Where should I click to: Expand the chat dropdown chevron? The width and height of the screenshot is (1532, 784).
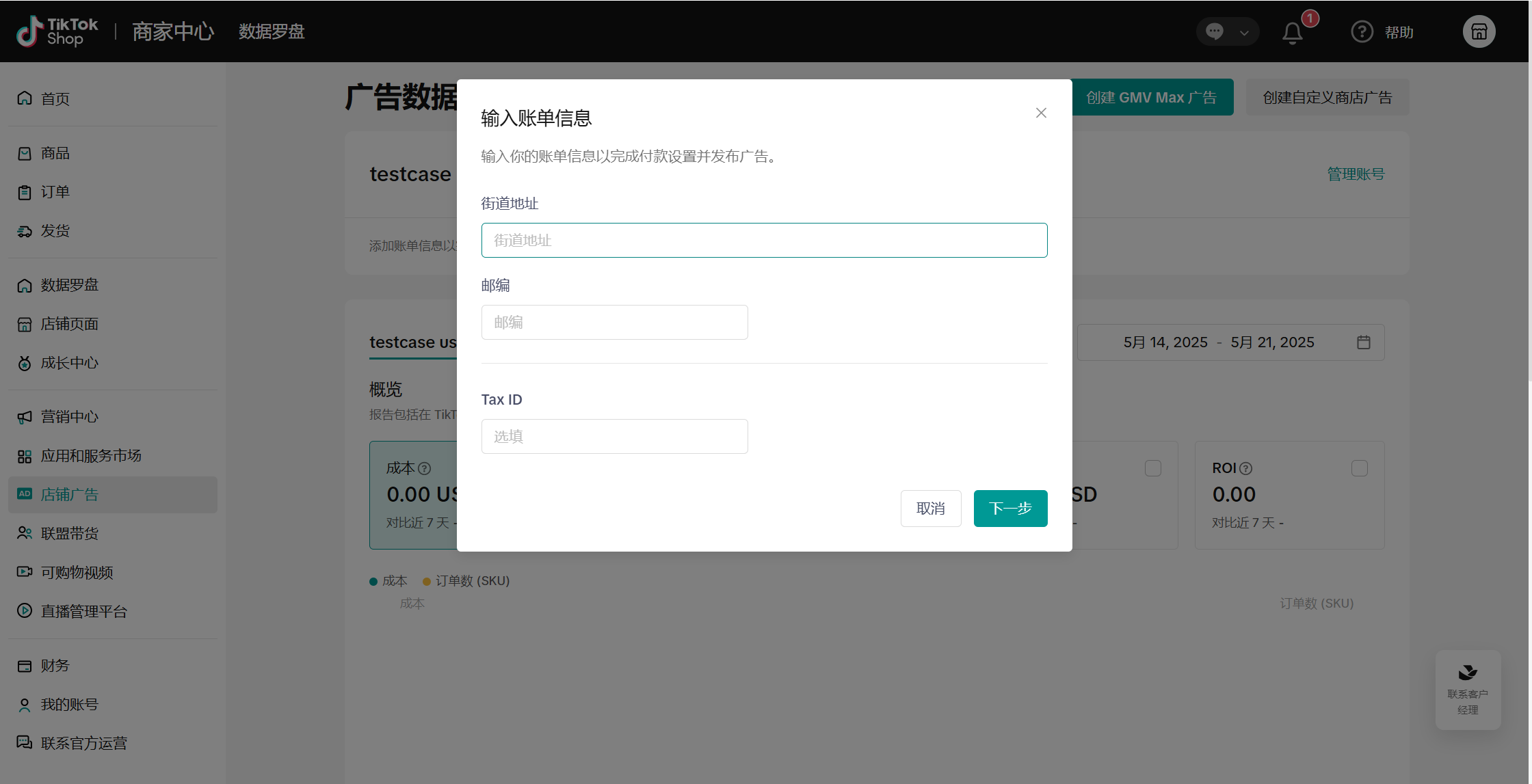click(x=1244, y=32)
